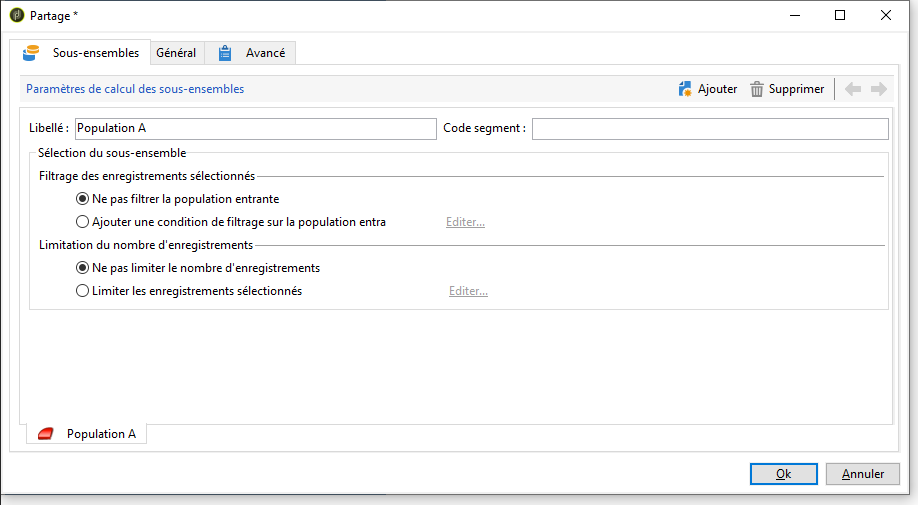This screenshot has height=505, width=918.
Task: Switch to the Général tab
Action: point(176,53)
